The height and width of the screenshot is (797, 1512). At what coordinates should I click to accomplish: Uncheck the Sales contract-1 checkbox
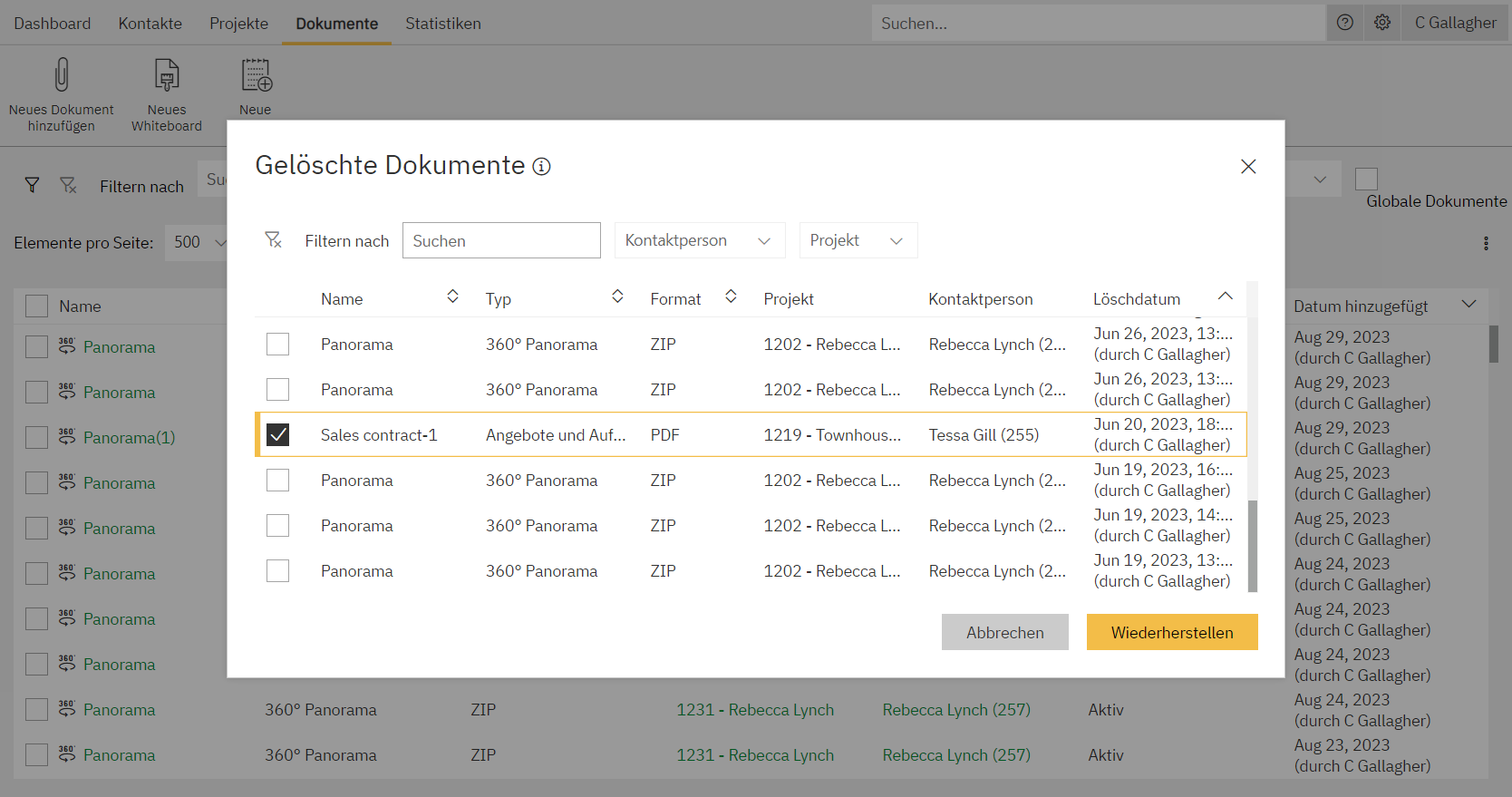tap(278, 435)
